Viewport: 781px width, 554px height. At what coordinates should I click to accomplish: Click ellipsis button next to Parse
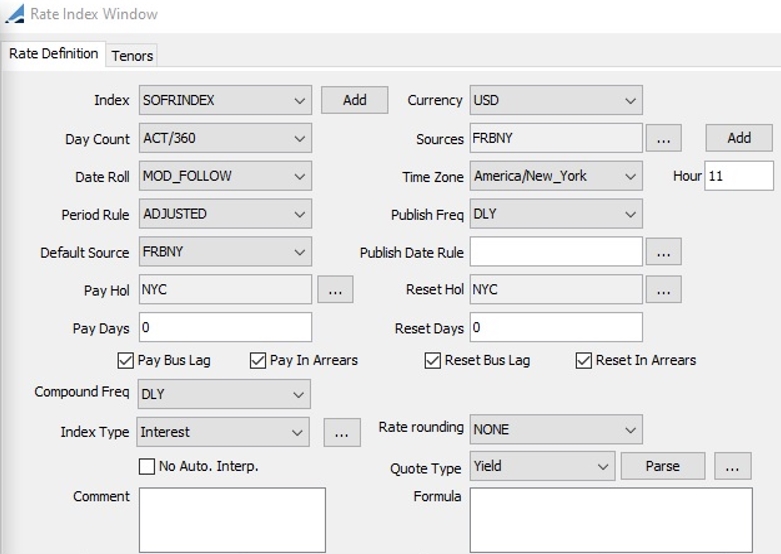tap(732, 466)
